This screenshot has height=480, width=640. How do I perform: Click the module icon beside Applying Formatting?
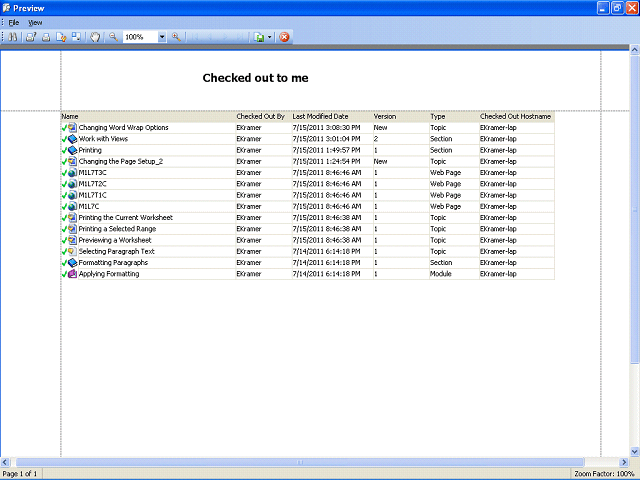pos(72,274)
